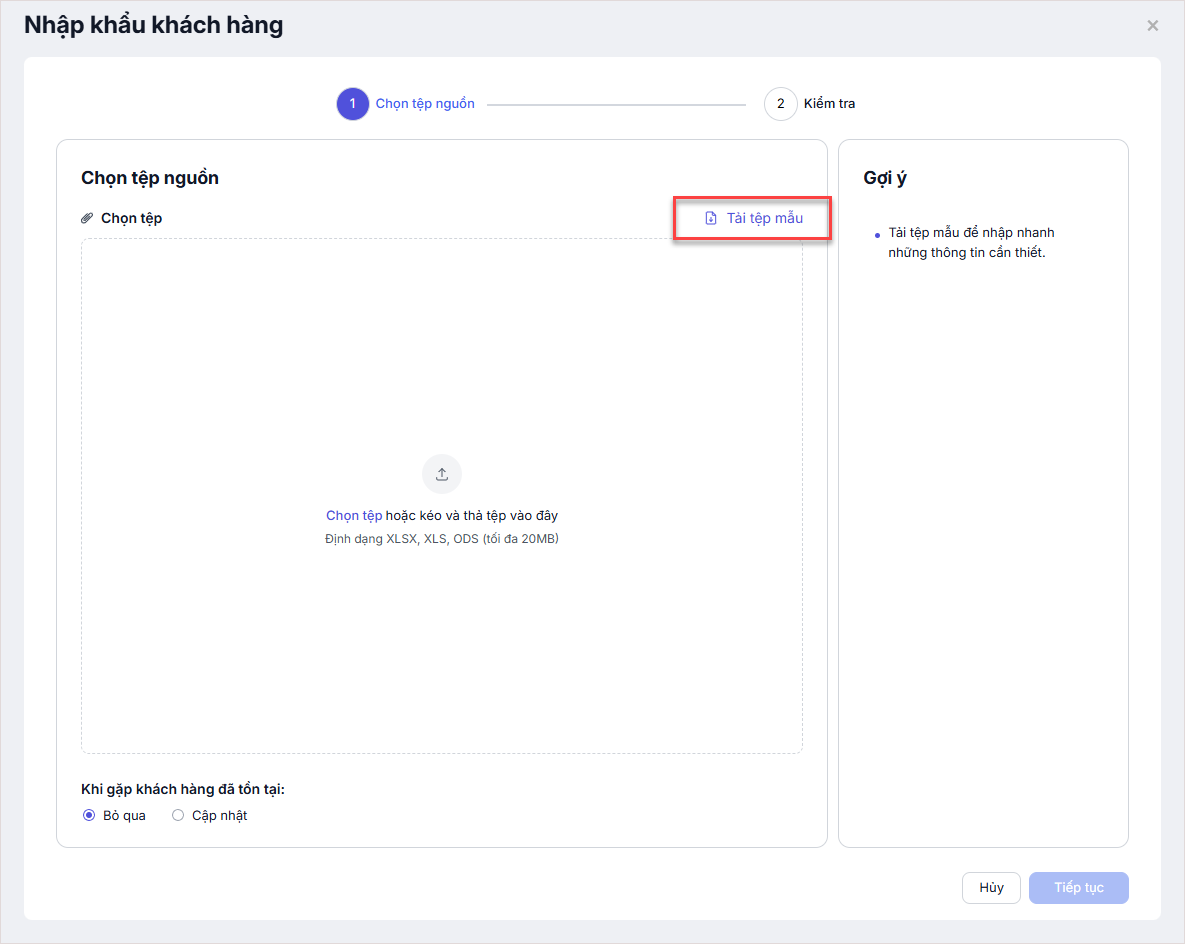Select the Bỏ qua radio button
This screenshot has width=1185, height=944.
click(x=89, y=815)
